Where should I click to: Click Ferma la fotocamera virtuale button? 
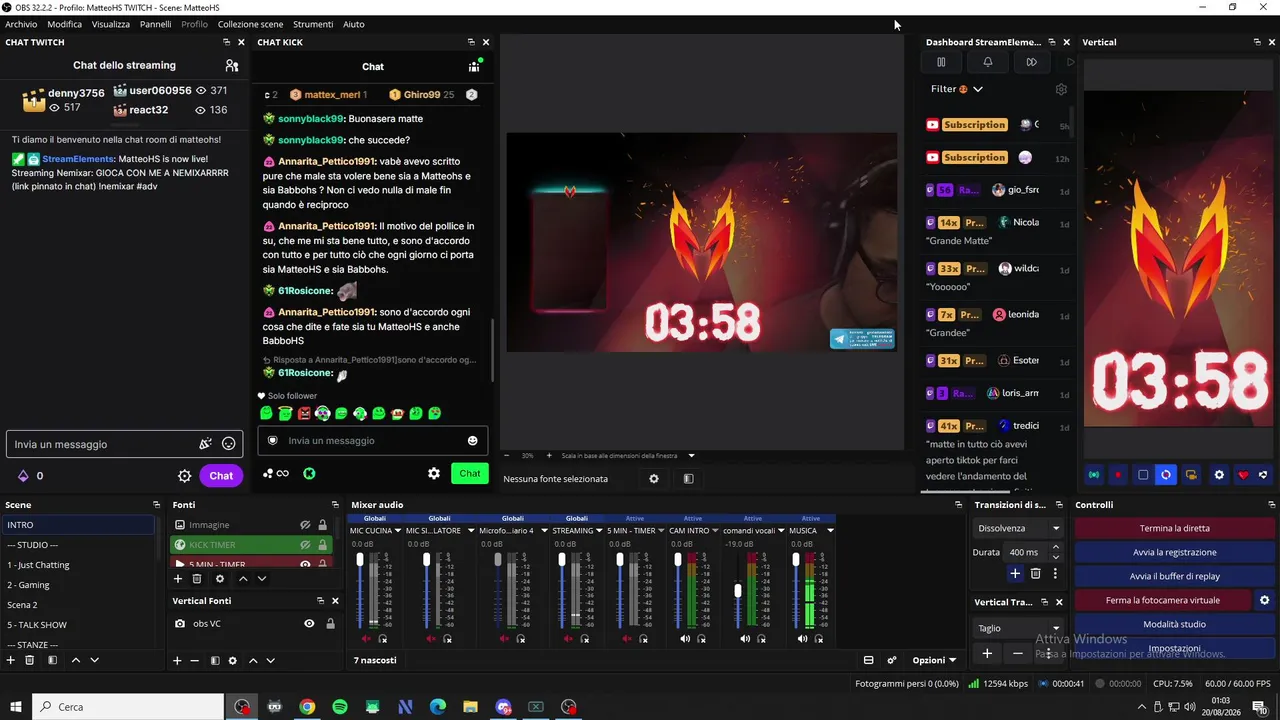tap(1163, 600)
